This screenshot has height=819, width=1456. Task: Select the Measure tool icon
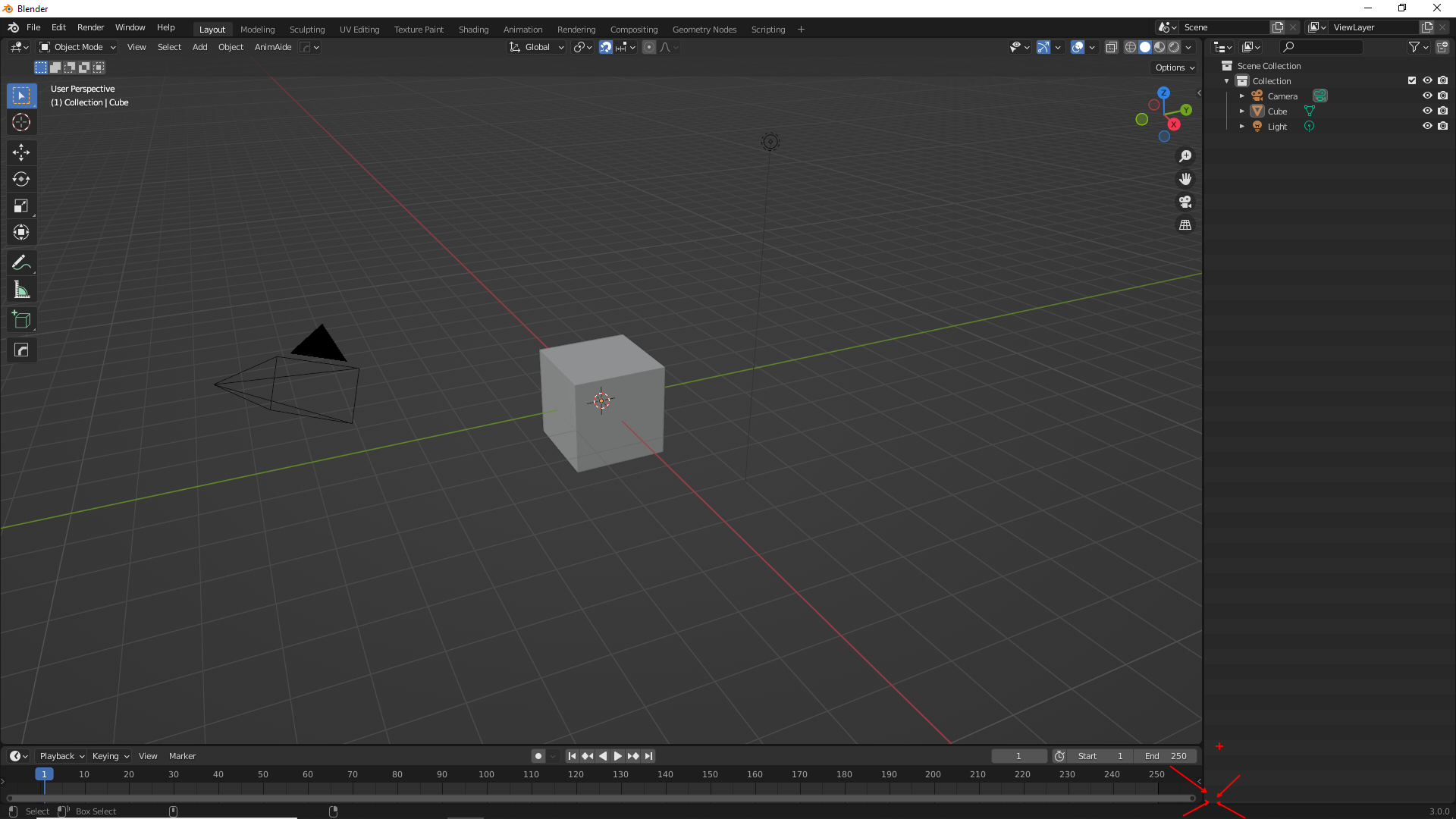point(22,290)
